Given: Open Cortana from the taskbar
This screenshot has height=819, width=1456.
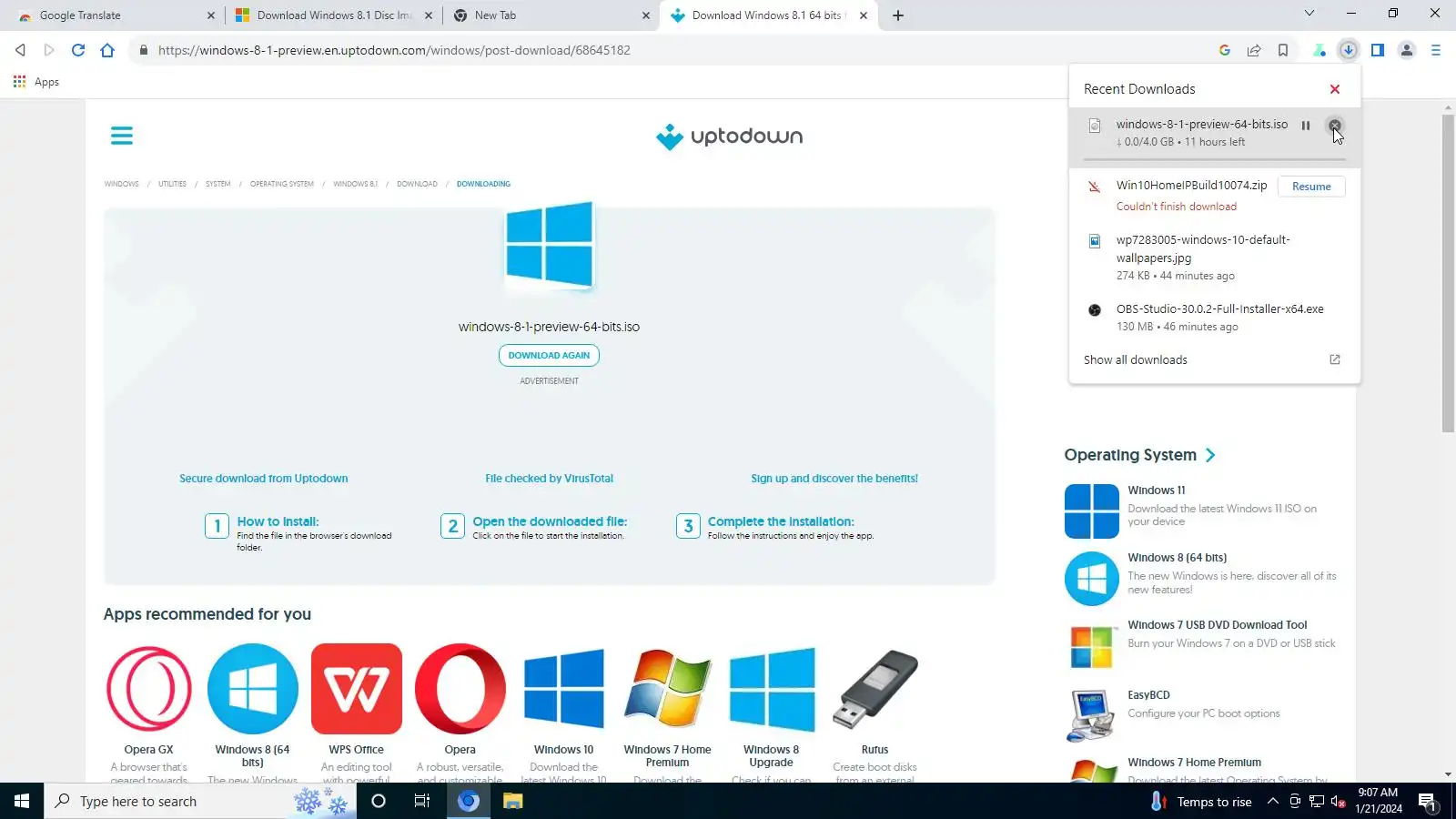Looking at the screenshot, I should click(x=379, y=801).
